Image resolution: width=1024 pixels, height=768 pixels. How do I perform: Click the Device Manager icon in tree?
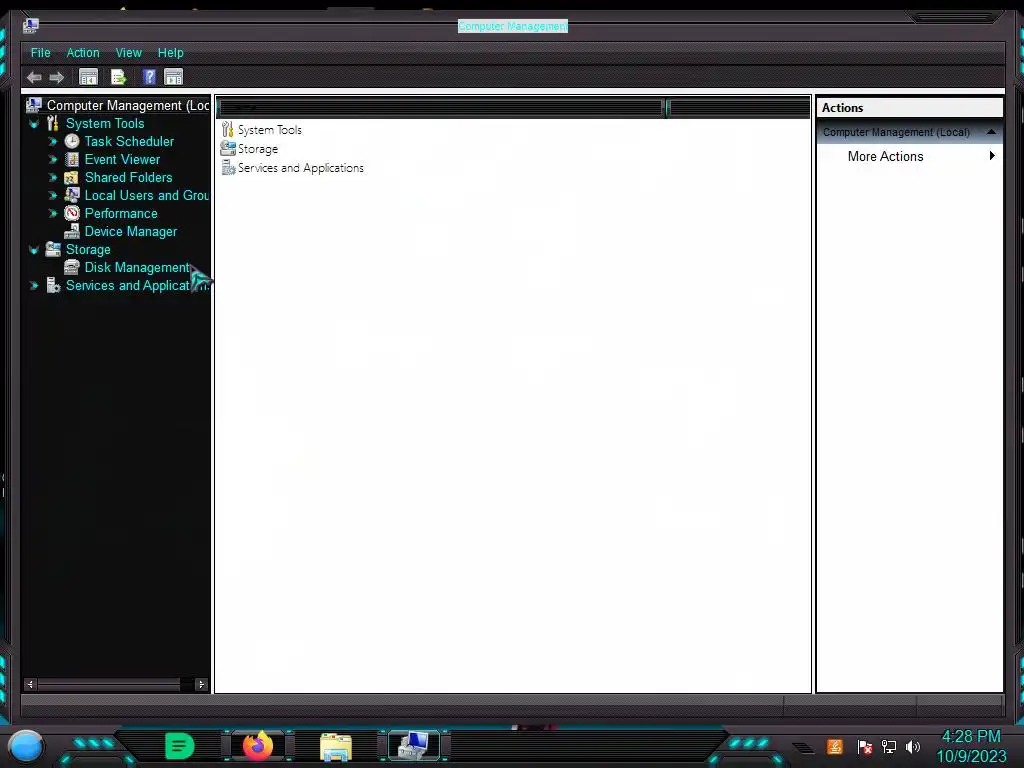click(x=72, y=231)
